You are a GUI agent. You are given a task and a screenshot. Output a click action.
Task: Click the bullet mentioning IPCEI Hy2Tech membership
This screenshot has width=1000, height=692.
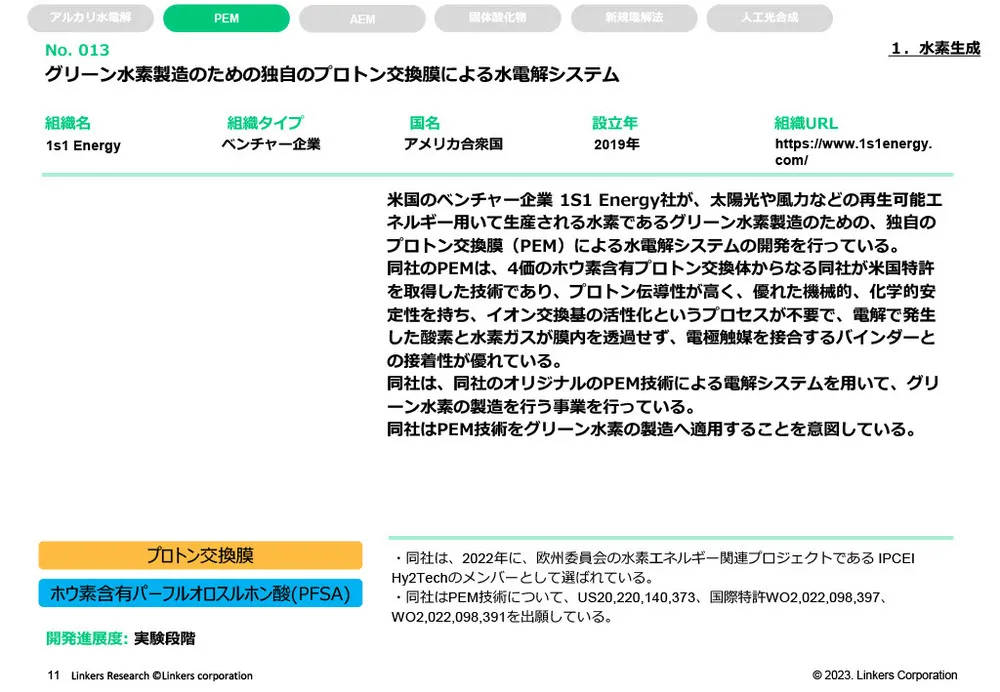point(653,568)
